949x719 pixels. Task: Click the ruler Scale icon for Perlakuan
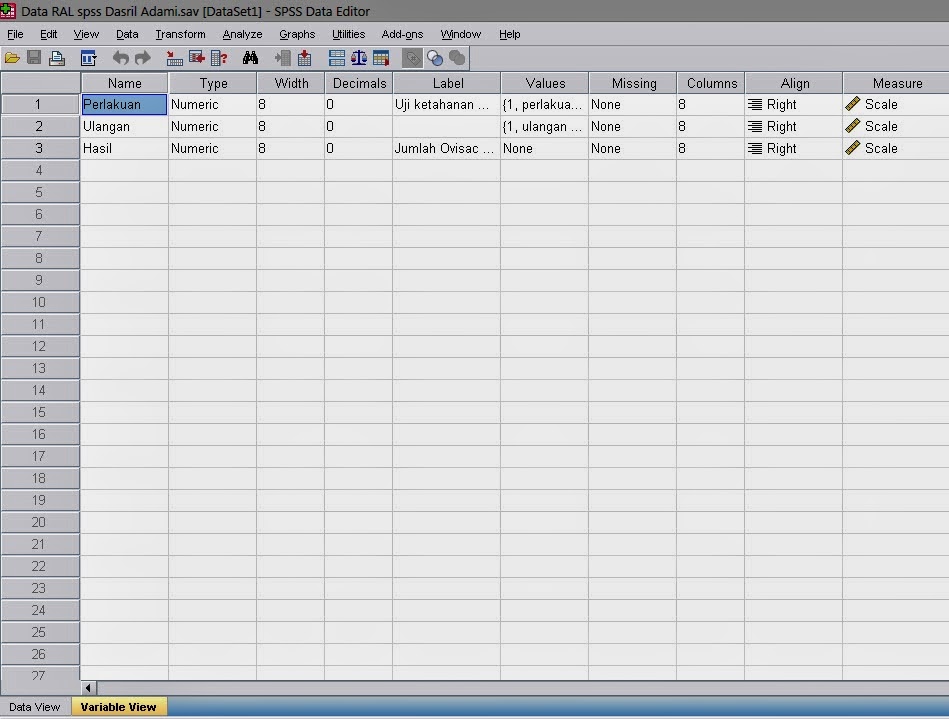pyautogui.click(x=853, y=104)
